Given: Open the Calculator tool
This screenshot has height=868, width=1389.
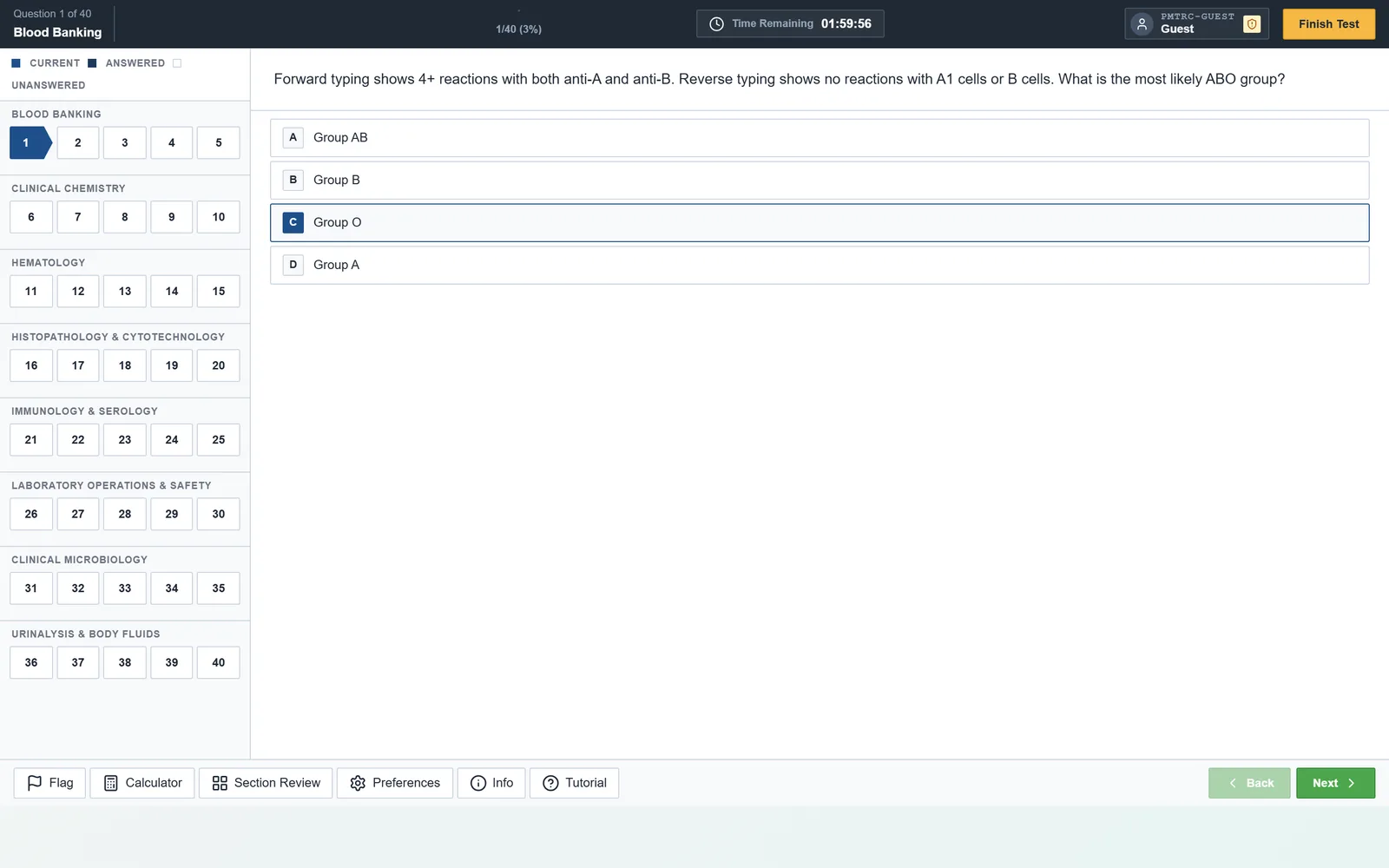Looking at the screenshot, I should coord(142,783).
